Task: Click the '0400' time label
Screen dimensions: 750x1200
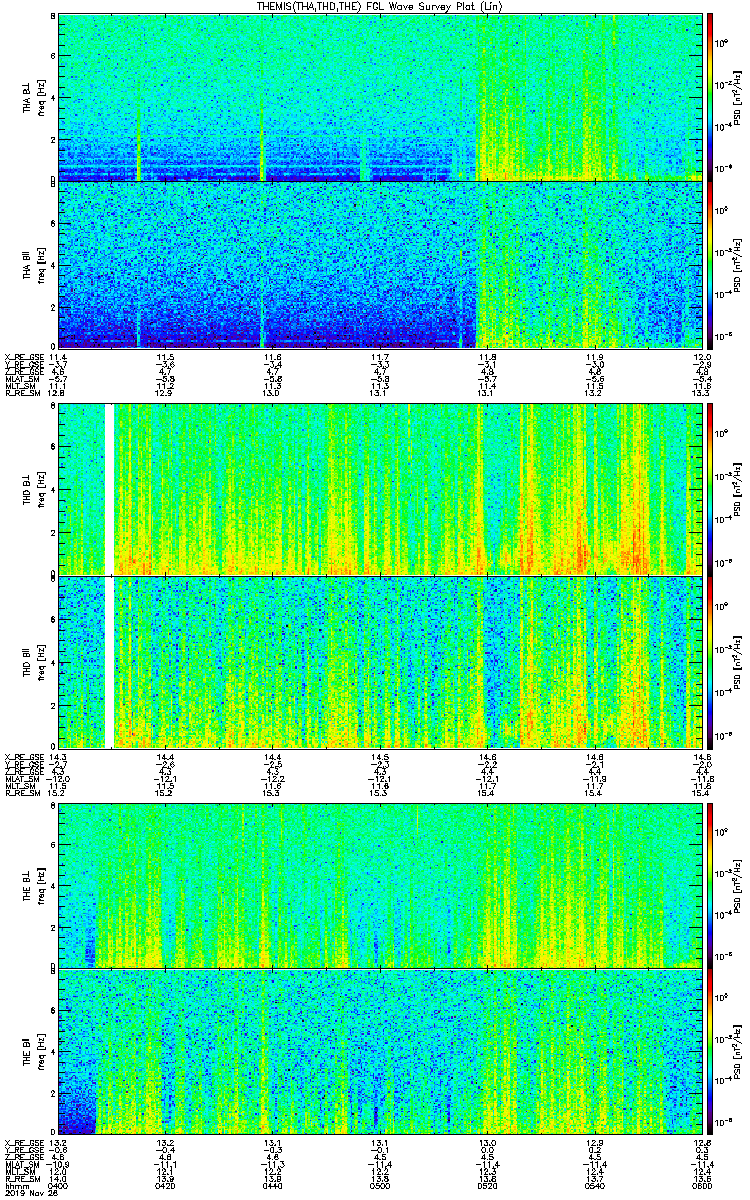Action: click(x=58, y=1186)
